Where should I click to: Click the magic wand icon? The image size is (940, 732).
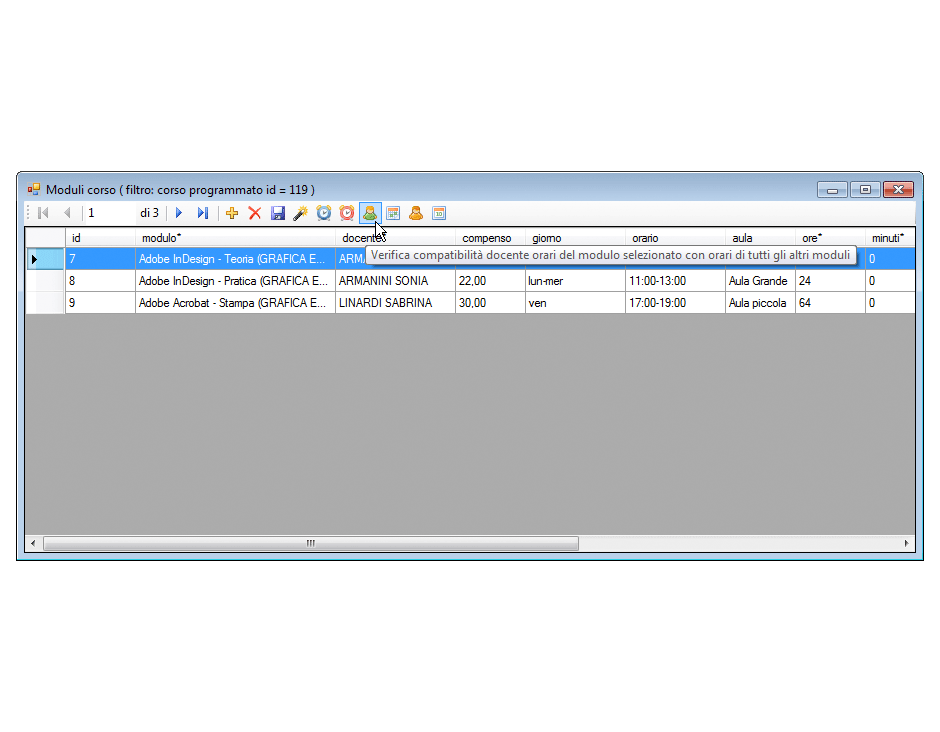pos(300,213)
